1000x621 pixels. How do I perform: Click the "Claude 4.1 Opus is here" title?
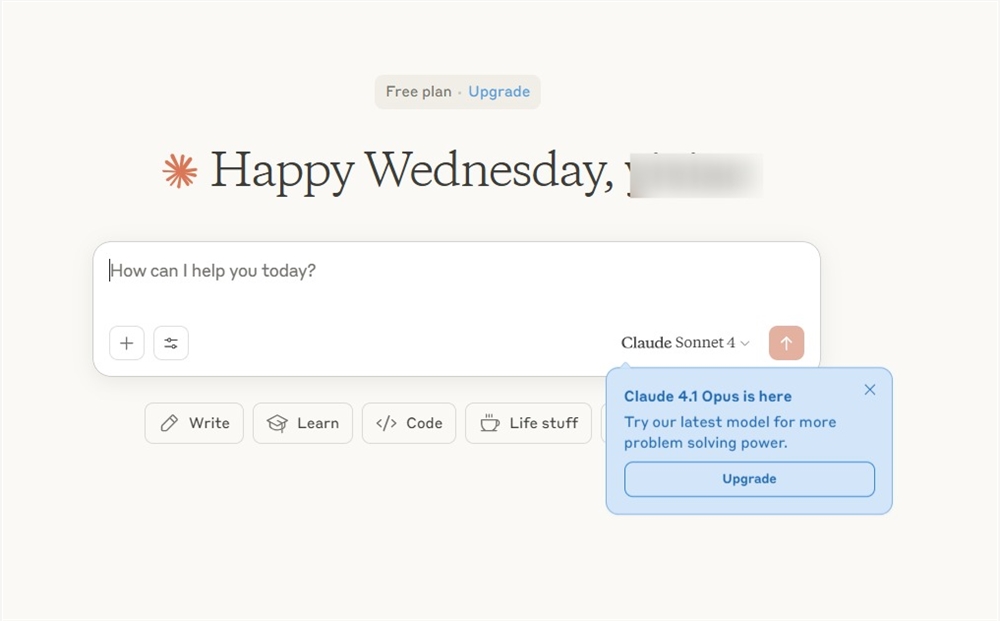coord(707,397)
